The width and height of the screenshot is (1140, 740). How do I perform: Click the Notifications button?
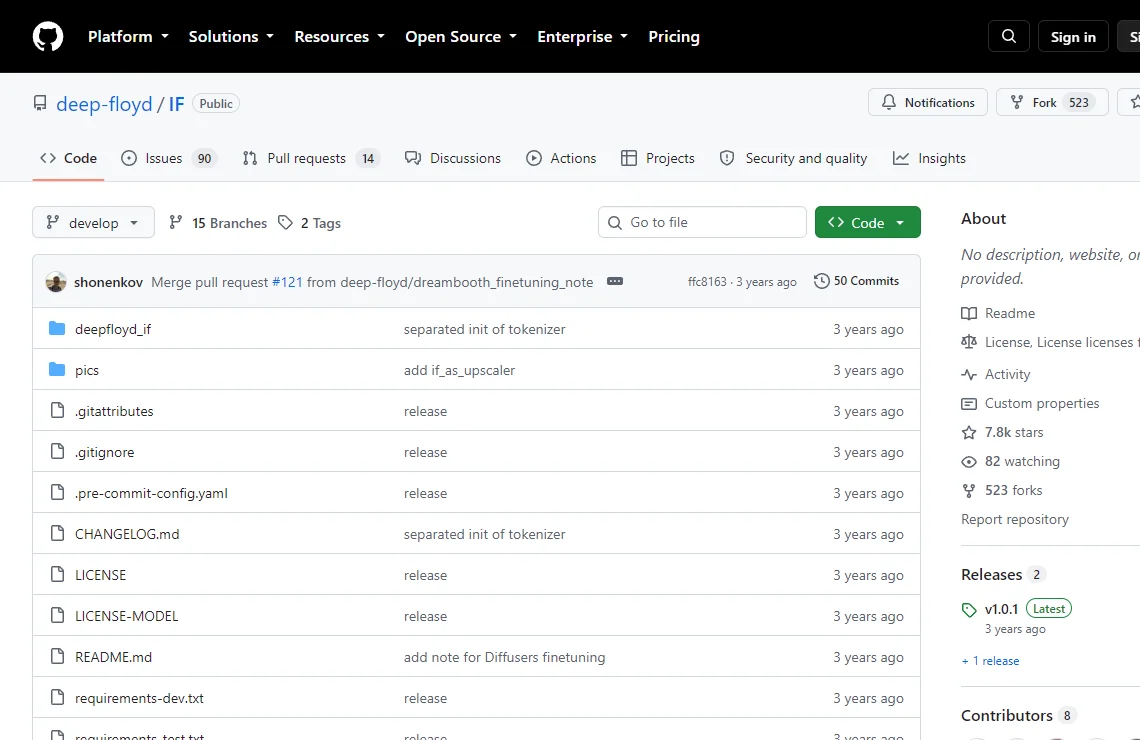[x=928, y=102]
